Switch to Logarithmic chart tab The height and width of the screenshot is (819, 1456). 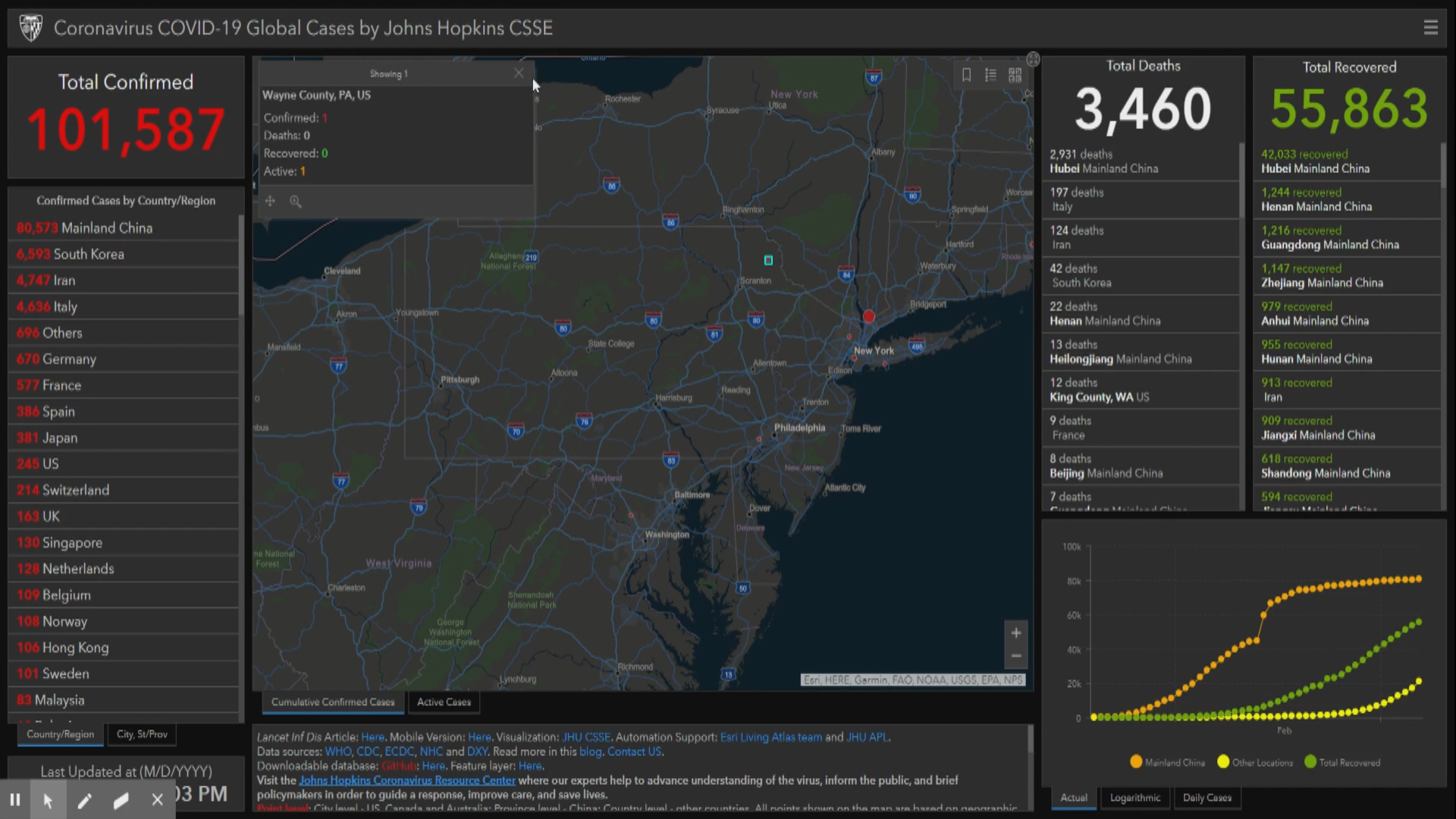tap(1134, 798)
